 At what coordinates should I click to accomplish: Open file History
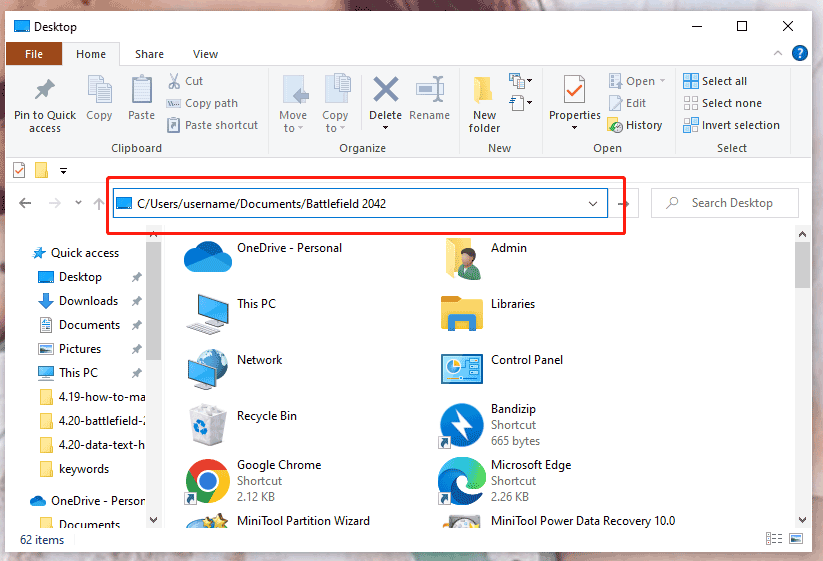[635, 125]
